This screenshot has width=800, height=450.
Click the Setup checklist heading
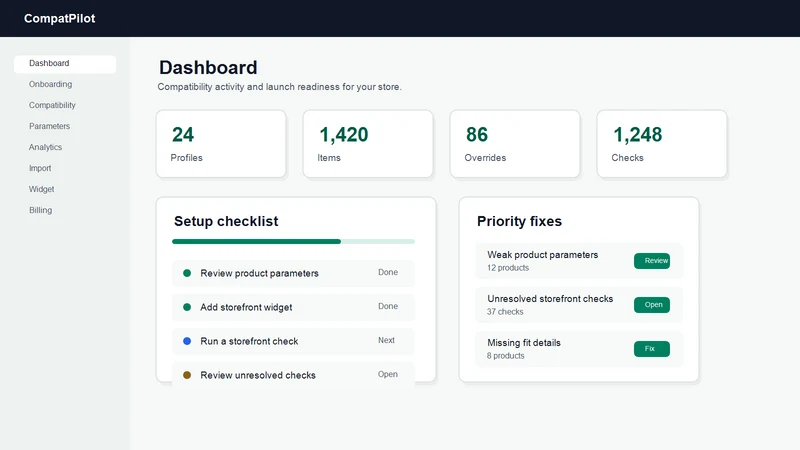pos(226,221)
